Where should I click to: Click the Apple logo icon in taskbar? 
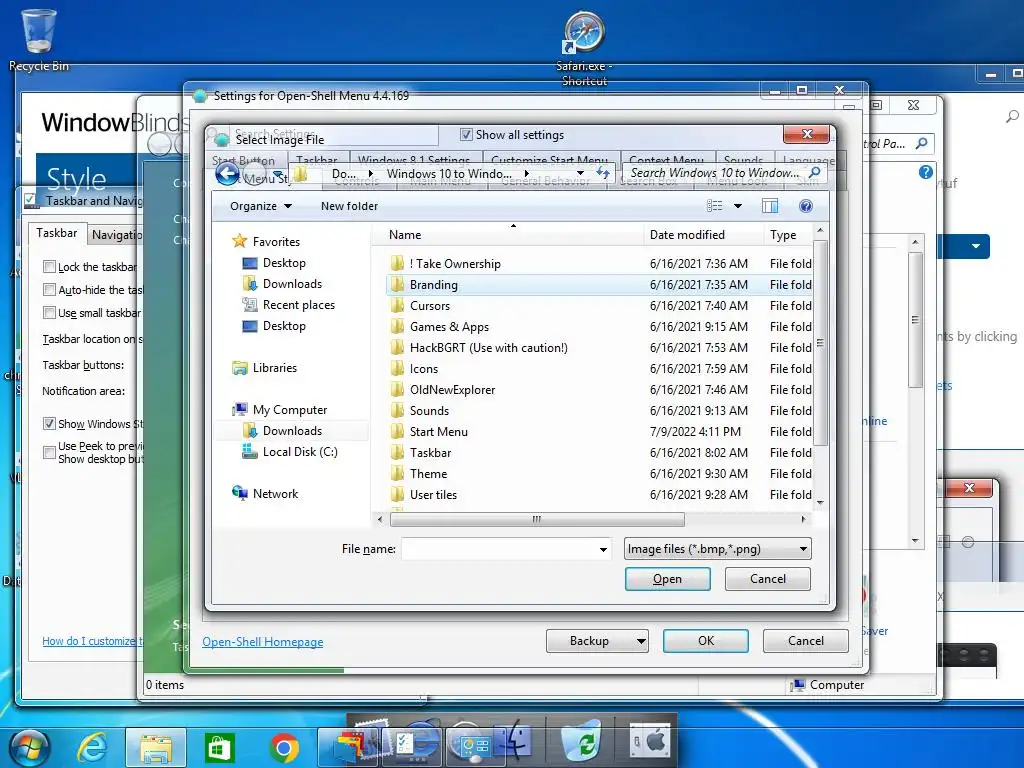650,742
